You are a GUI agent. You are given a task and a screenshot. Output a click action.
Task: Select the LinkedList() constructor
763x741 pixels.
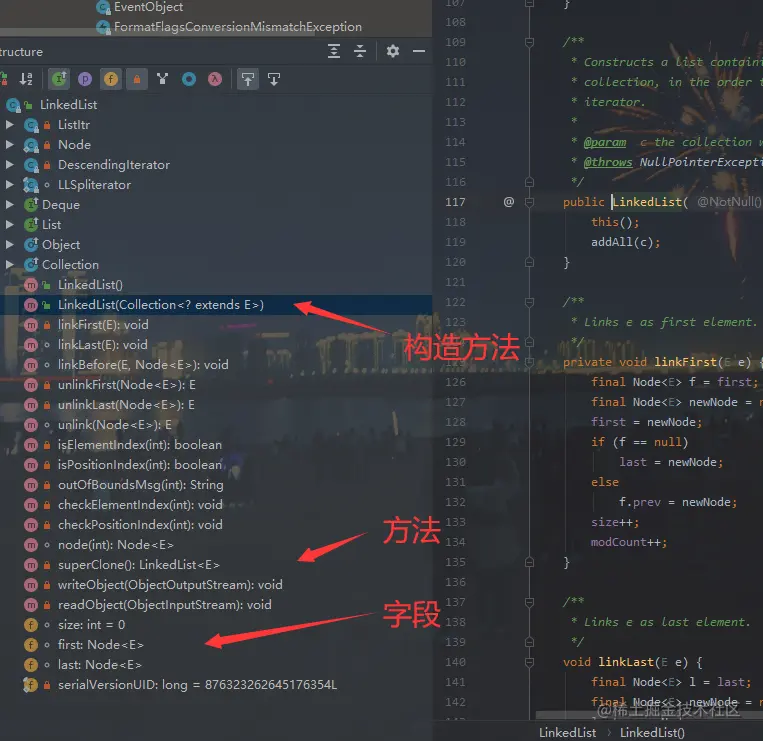click(90, 285)
